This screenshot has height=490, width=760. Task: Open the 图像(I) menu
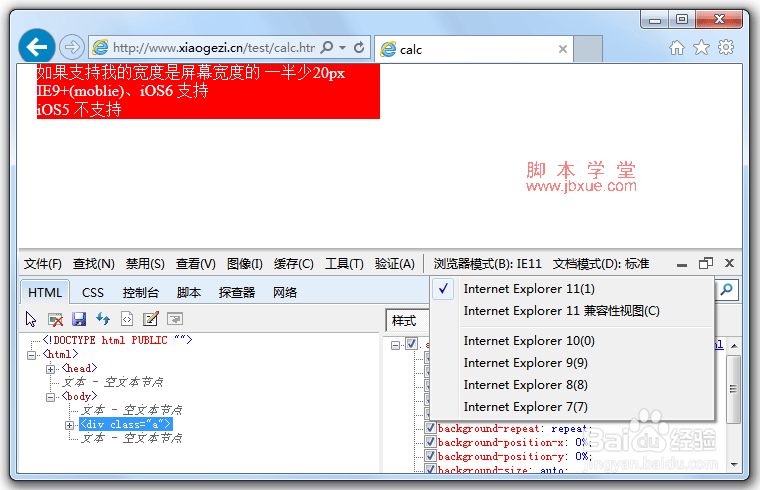coord(244,264)
